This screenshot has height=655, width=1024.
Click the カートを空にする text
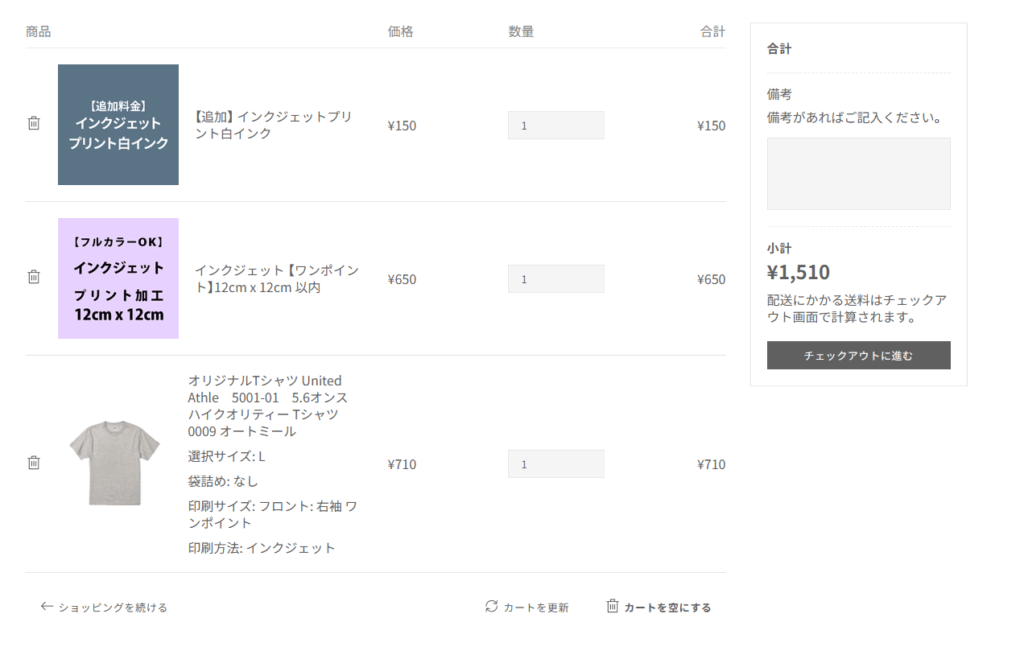click(x=667, y=607)
